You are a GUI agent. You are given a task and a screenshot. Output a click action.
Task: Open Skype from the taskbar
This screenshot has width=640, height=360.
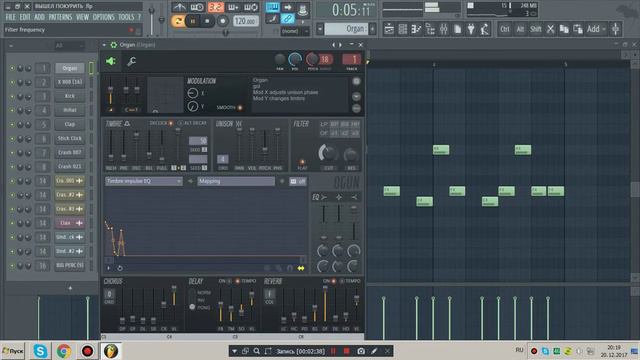40,351
